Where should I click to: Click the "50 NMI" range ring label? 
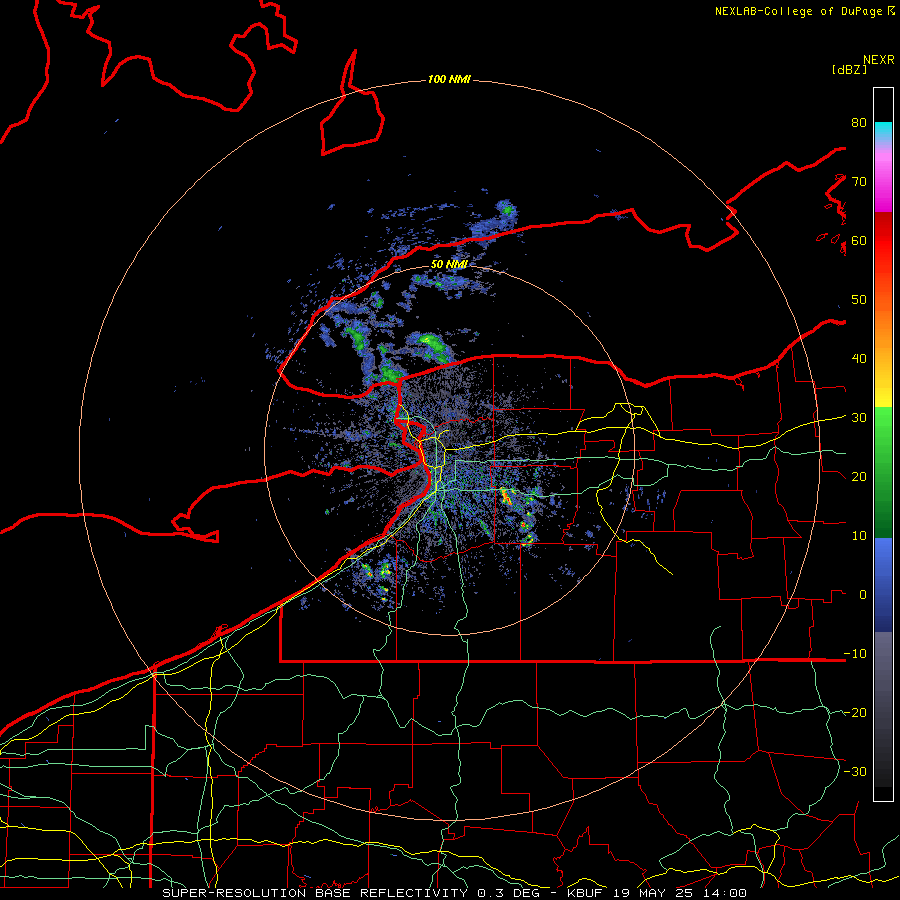click(449, 265)
